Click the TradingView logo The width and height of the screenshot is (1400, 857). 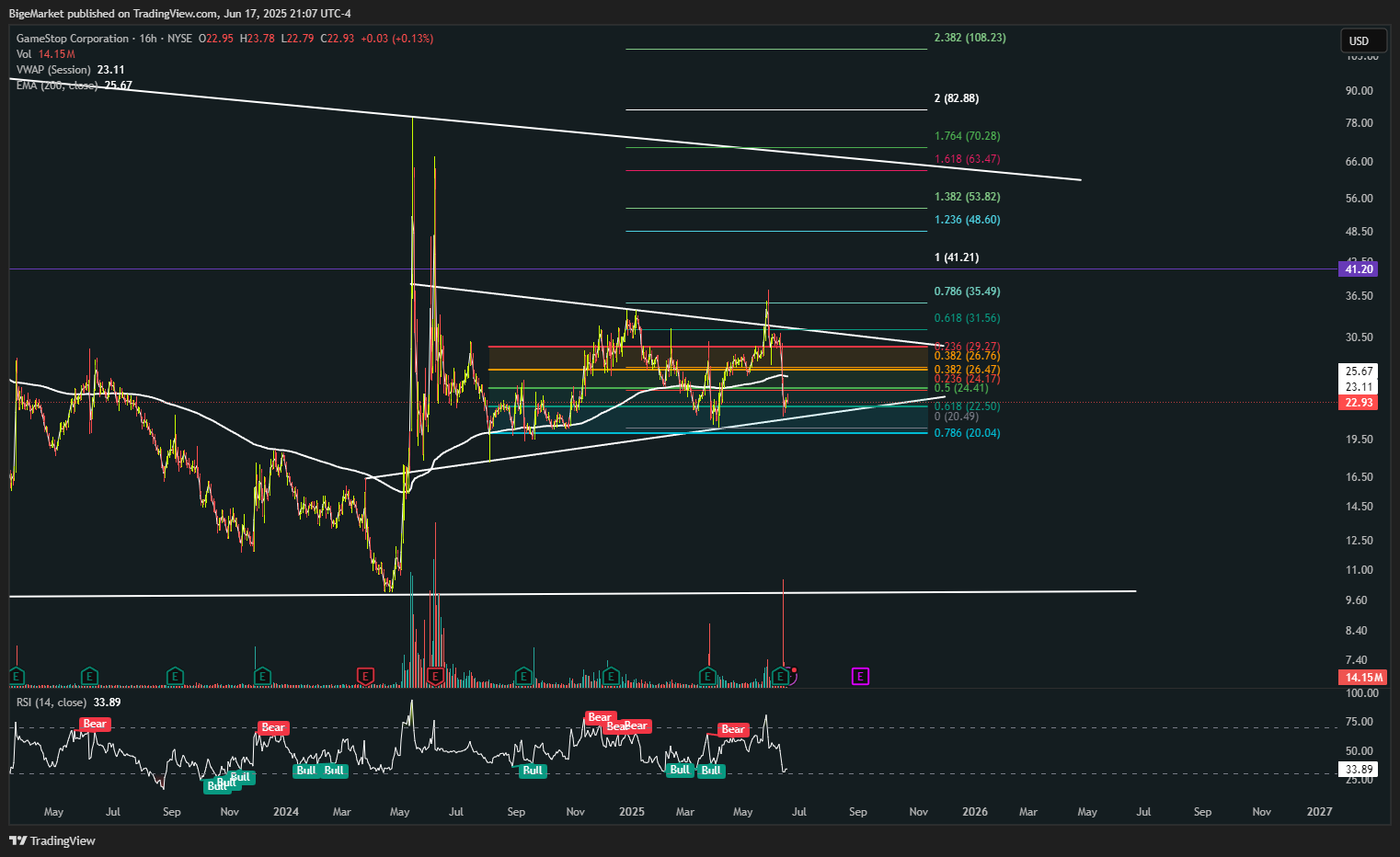pos(52,840)
